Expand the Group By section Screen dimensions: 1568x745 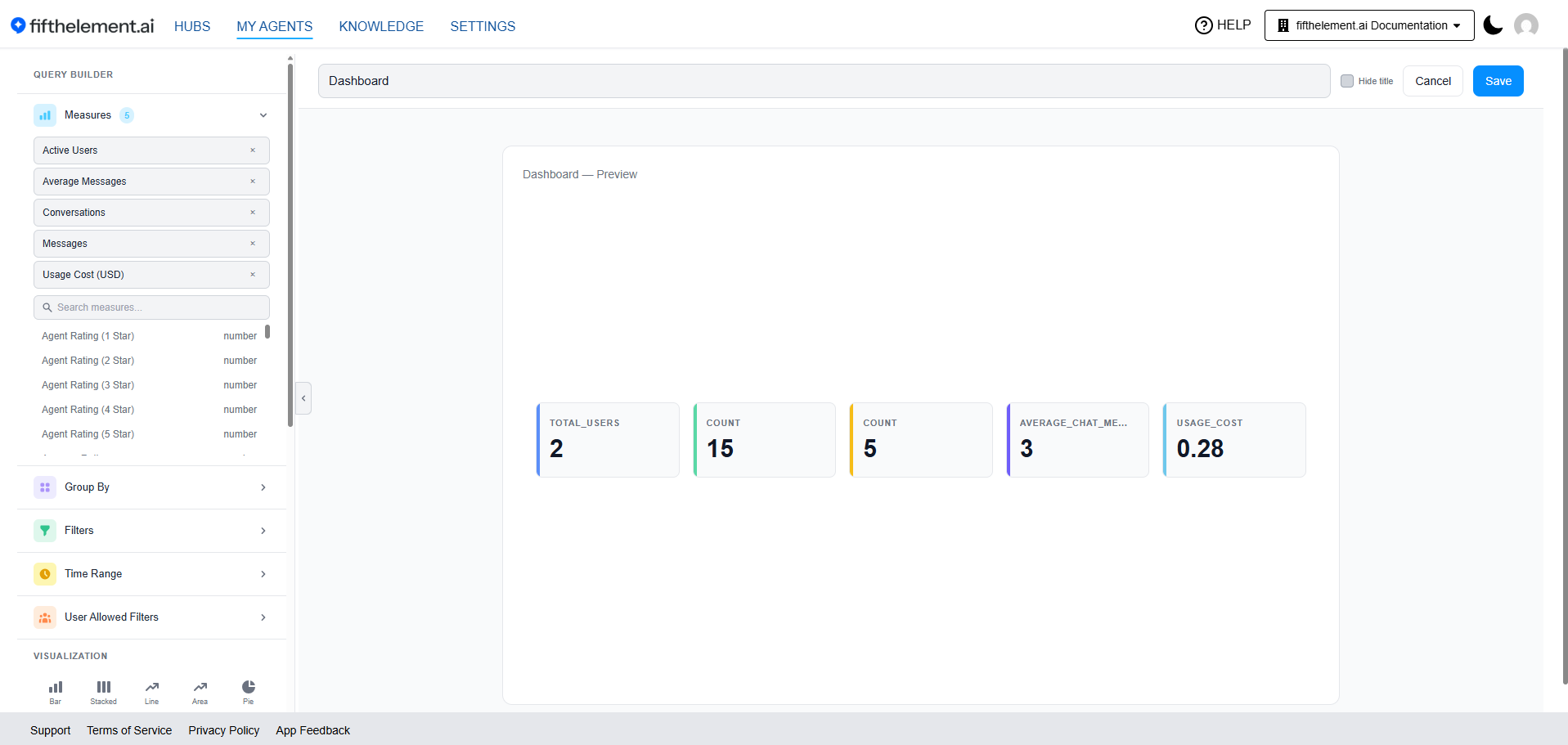pyautogui.click(x=151, y=487)
